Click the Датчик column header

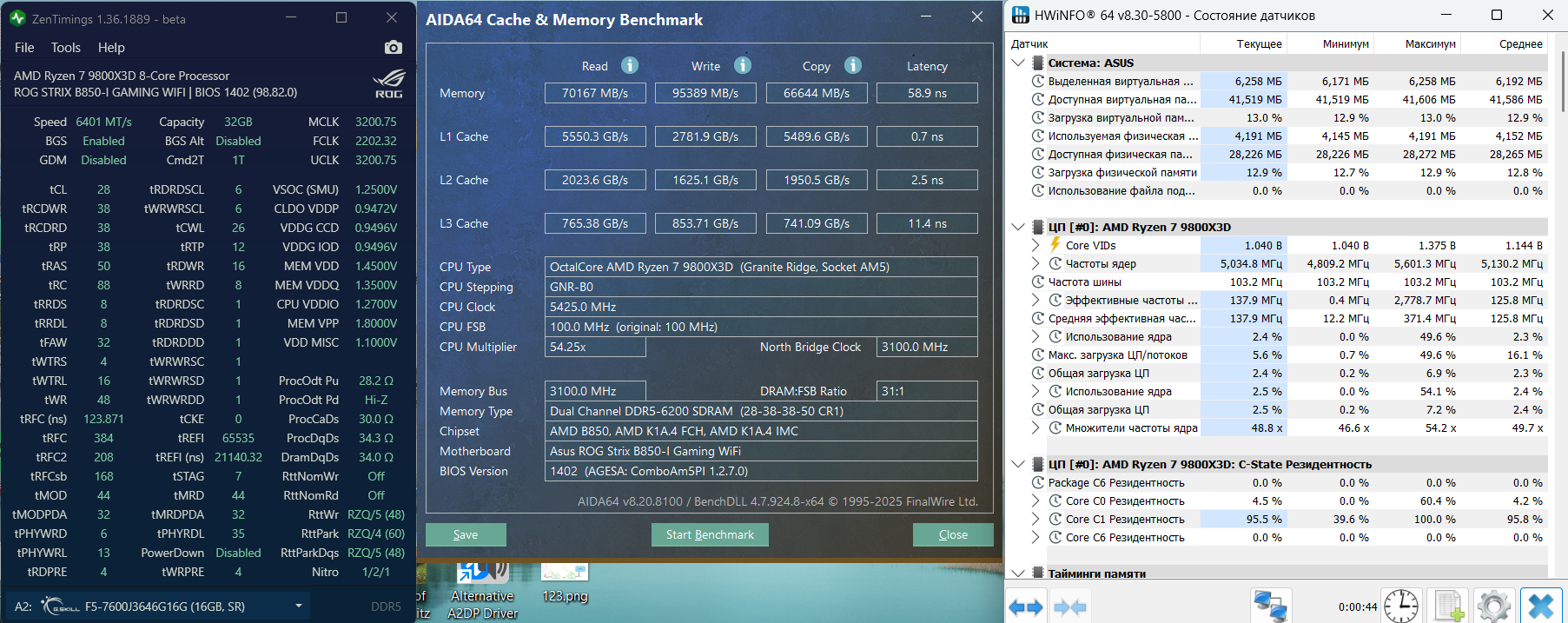[1103, 43]
